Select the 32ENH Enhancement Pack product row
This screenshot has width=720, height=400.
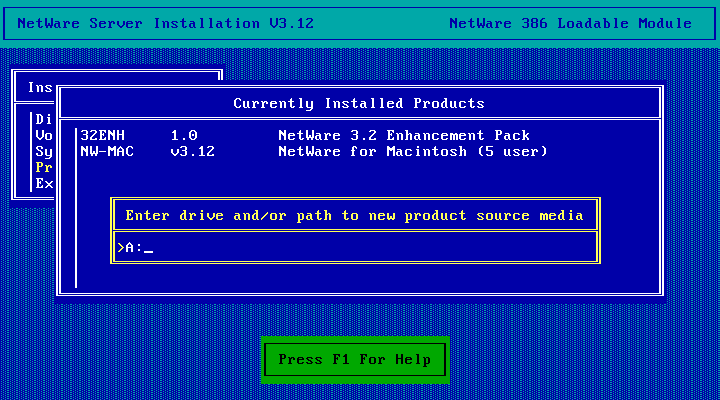[x=305, y=135]
